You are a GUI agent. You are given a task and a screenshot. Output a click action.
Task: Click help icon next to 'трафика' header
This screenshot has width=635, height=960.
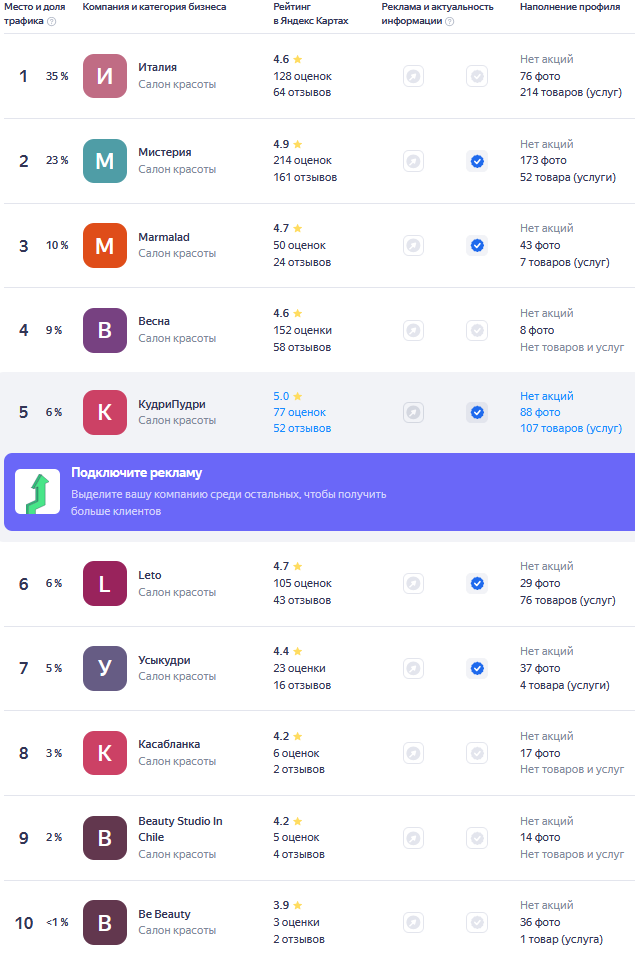pyautogui.click(x=52, y=21)
